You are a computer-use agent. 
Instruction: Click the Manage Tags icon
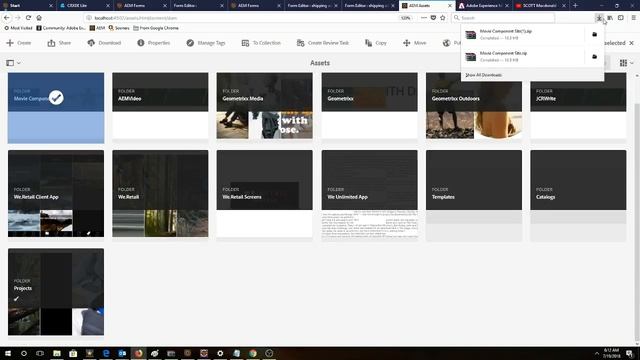(190, 43)
